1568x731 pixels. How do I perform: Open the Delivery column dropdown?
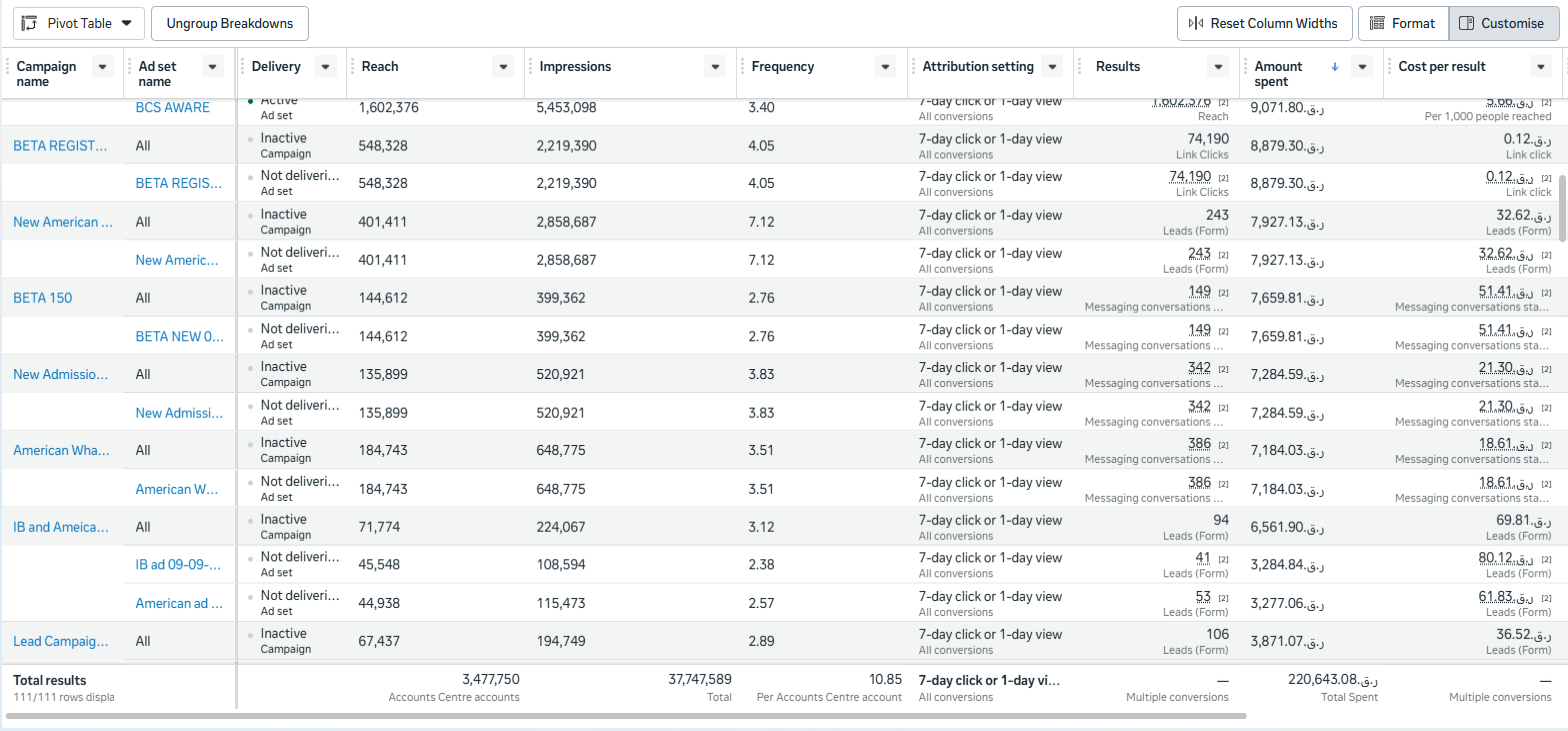tap(325, 67)
